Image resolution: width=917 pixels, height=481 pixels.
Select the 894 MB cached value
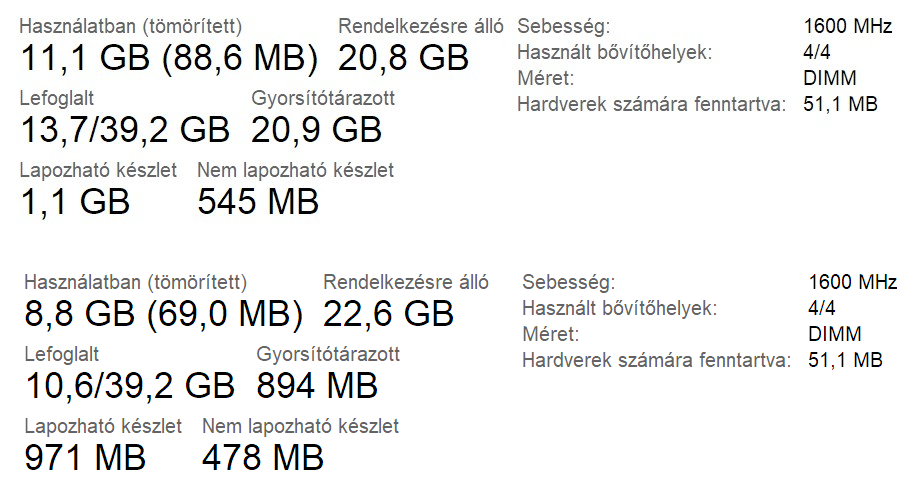pyautogui.click(x=317, y=385)
